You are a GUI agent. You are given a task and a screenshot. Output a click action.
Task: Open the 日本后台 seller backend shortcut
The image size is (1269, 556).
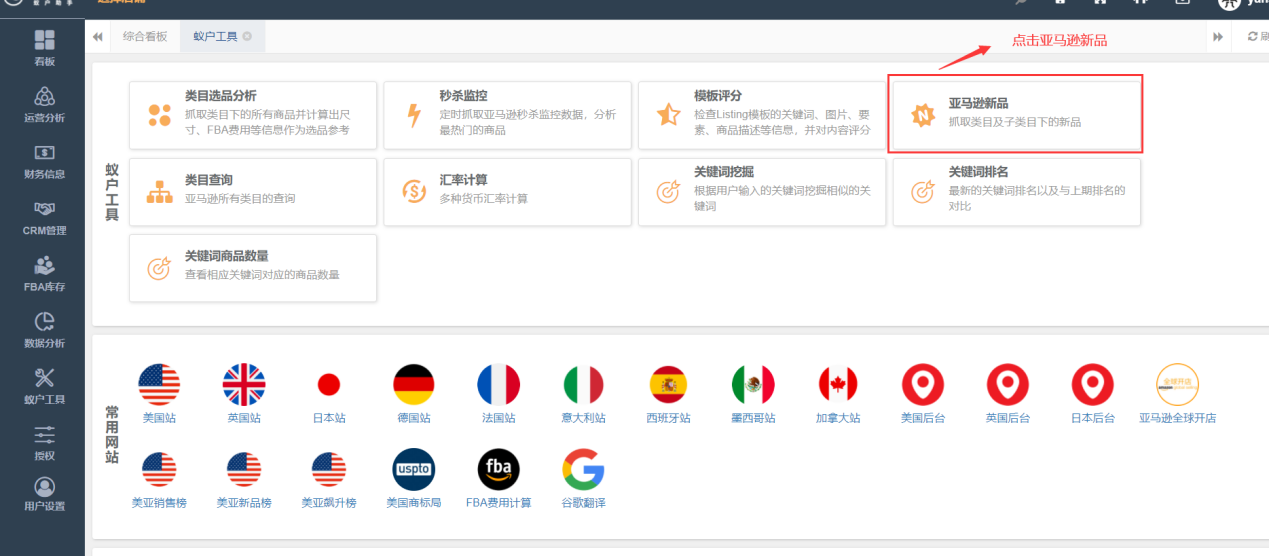coord(1093,394)
